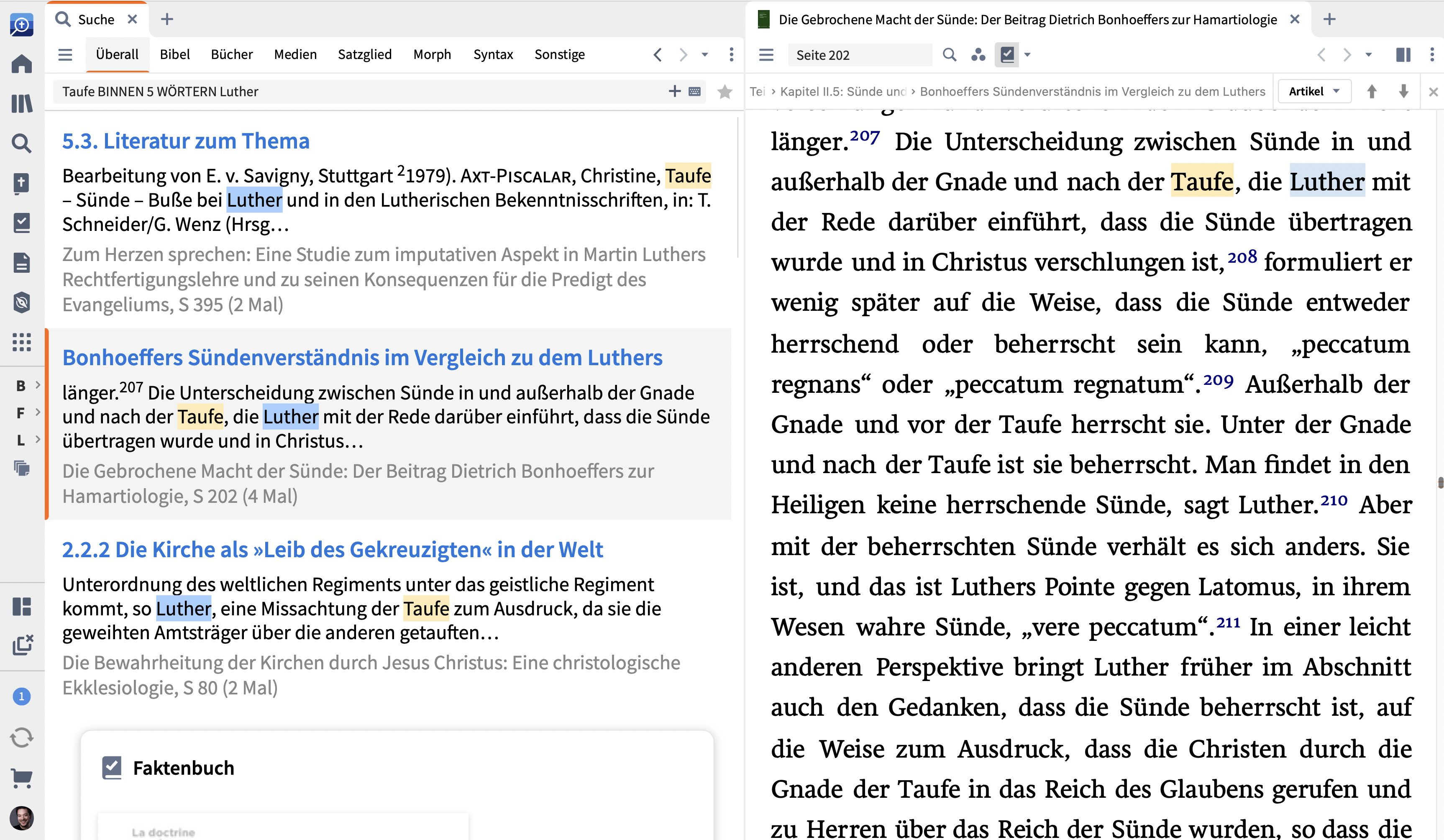Open the Artikel navigation dropdown

click(1314, 92)
